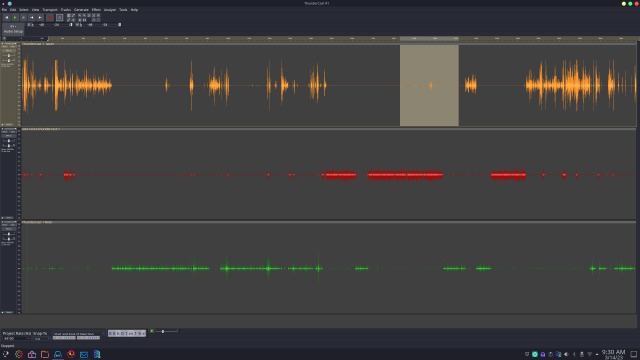Solo the orange top track

click(13, 47)
